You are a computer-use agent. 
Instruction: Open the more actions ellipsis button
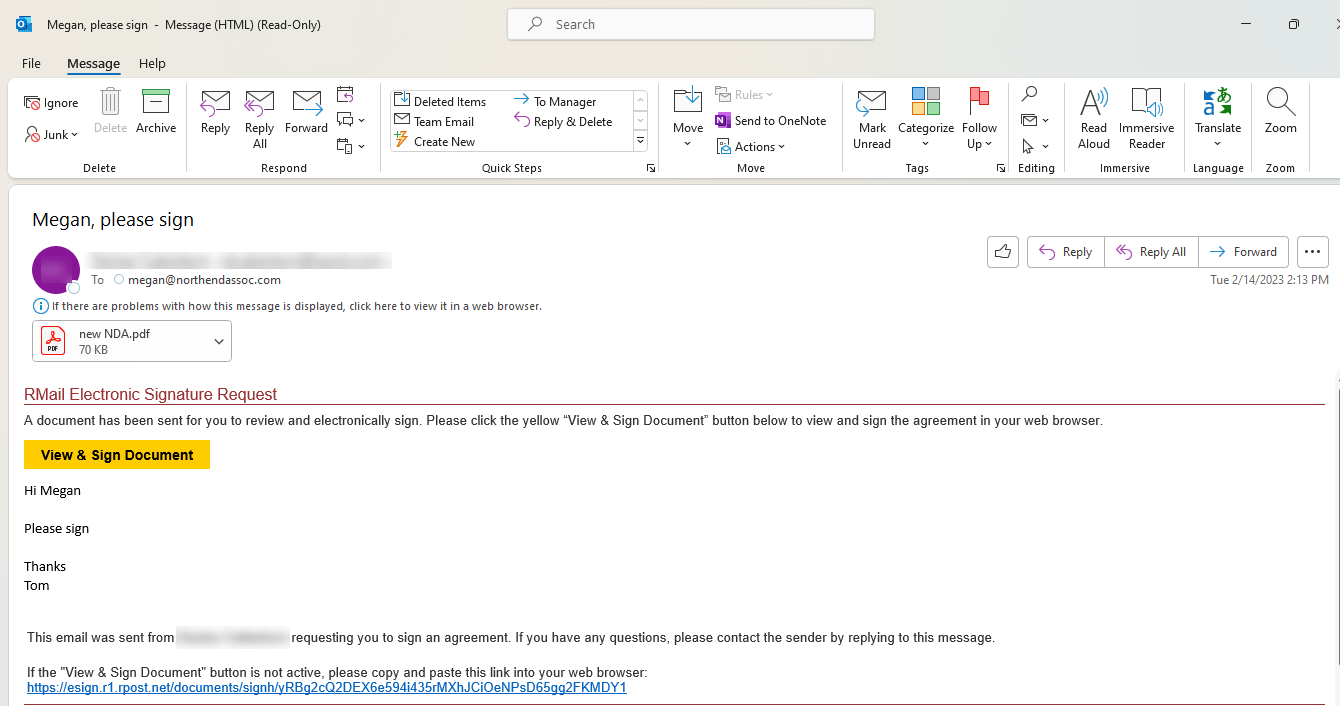(x=1312, y=252)
